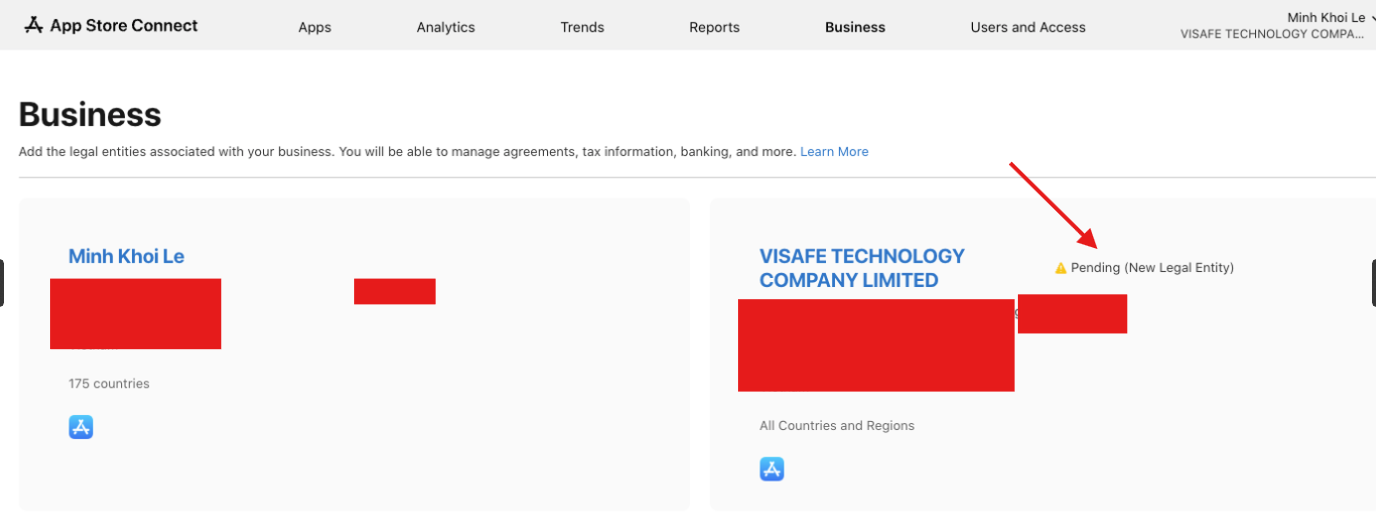Click the dark handle on the left edge
Viewport: 1376px width, 521px height.
tap(2, 283)
